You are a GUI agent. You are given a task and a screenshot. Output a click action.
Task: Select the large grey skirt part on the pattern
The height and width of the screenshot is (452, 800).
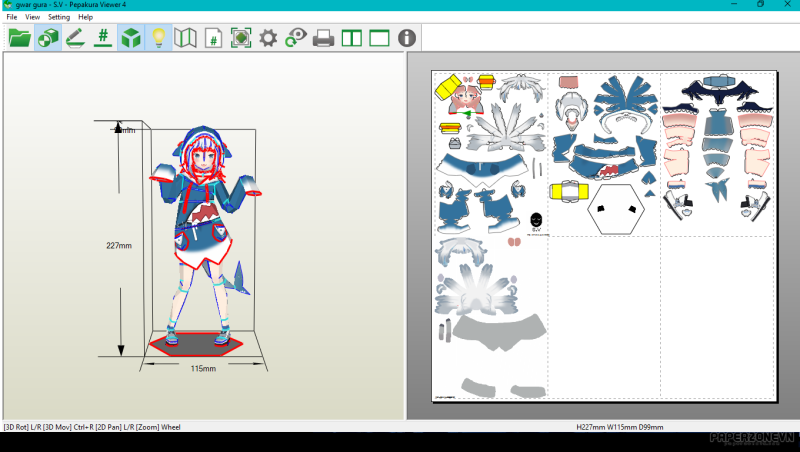(498, 332)
